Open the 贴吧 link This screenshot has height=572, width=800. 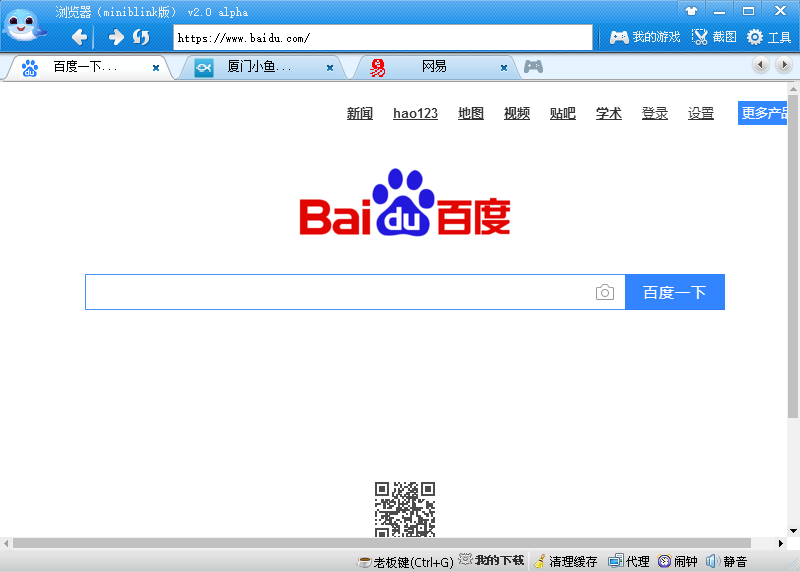(563, 113)
